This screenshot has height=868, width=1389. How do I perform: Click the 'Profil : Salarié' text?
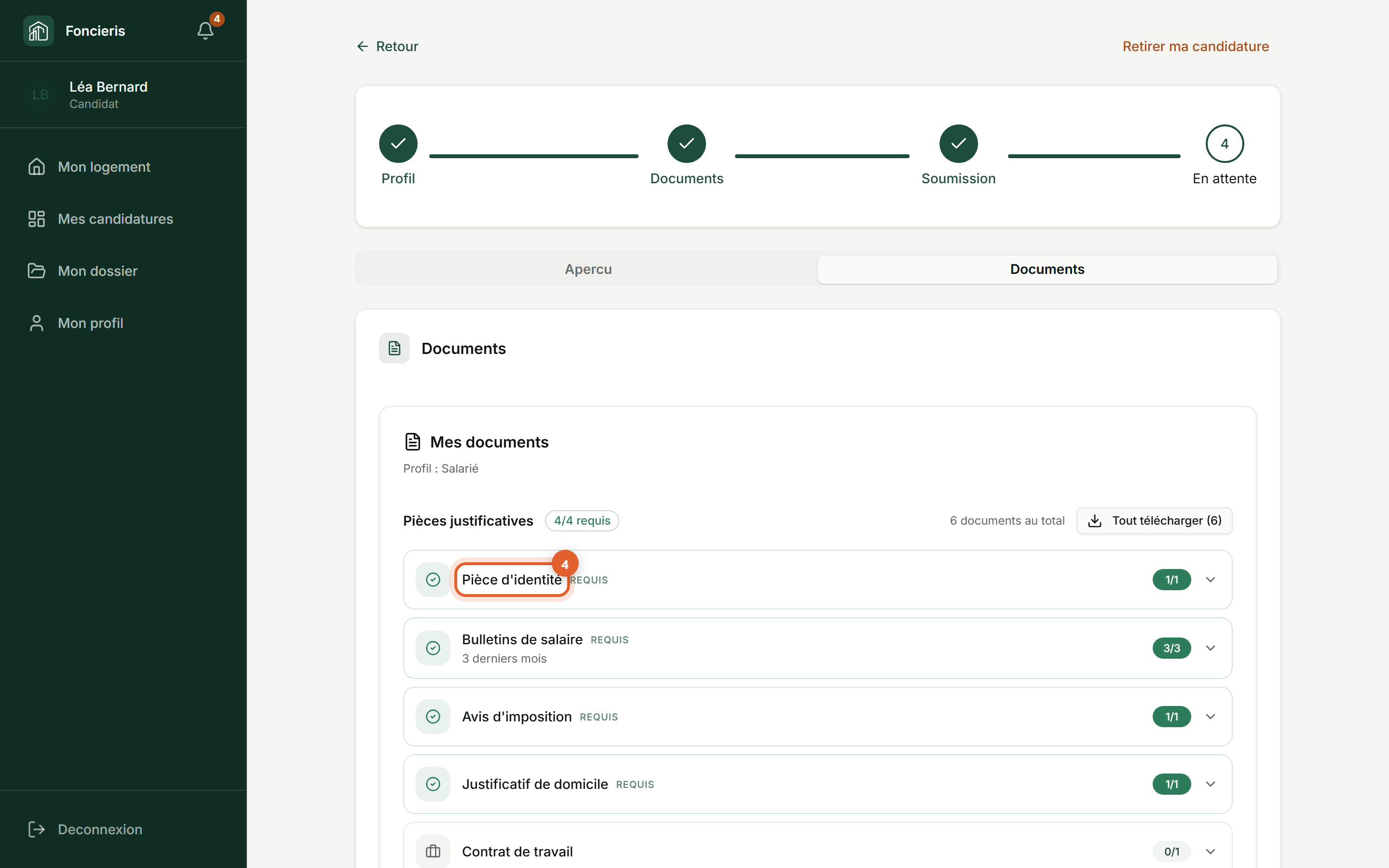(440, 468)
